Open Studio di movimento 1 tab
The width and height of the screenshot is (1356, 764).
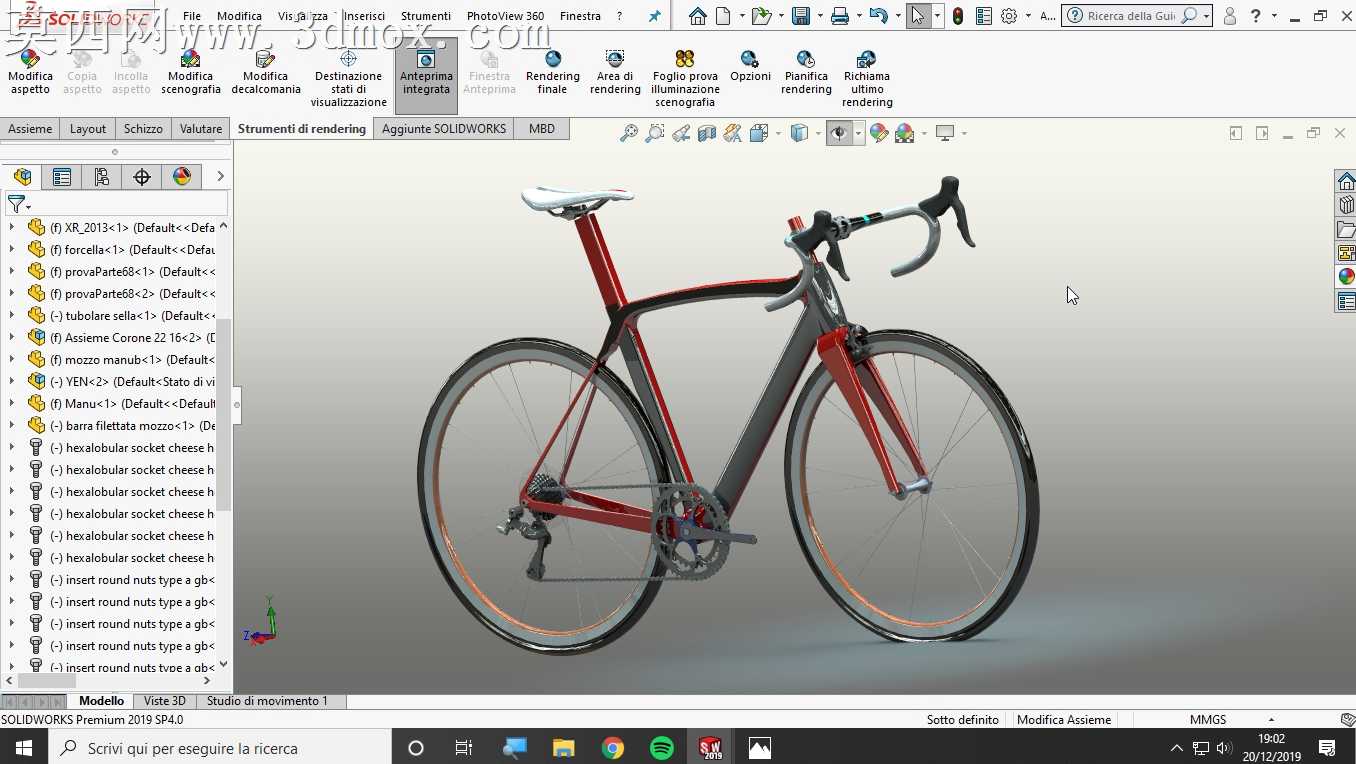[x=267, y=701]
